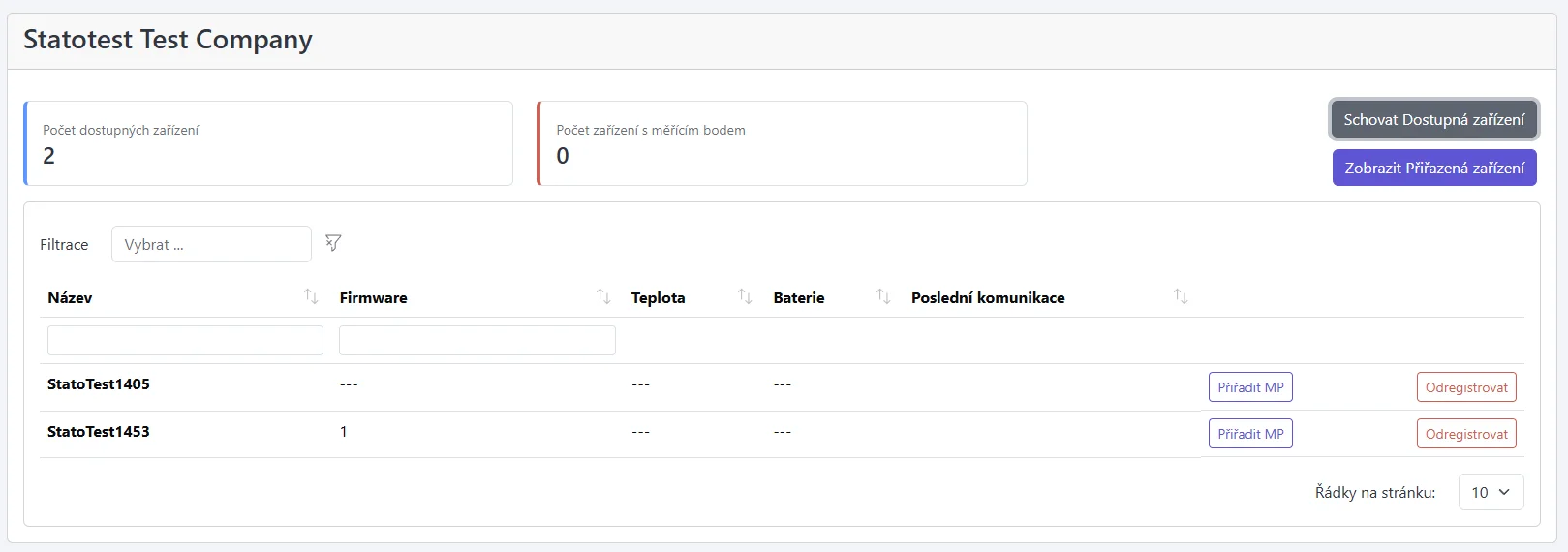Viewport: 1568px width, 552px height.
Task: Unregister device StatoTest1453
Action: click(x=1465, y=434)
